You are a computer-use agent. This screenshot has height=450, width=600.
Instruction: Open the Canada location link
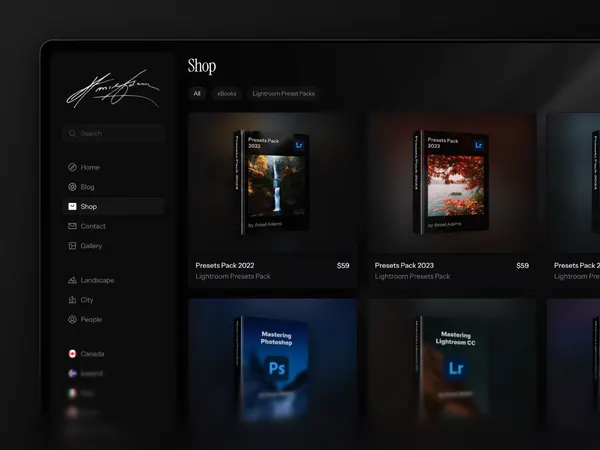tap(113, 354)
